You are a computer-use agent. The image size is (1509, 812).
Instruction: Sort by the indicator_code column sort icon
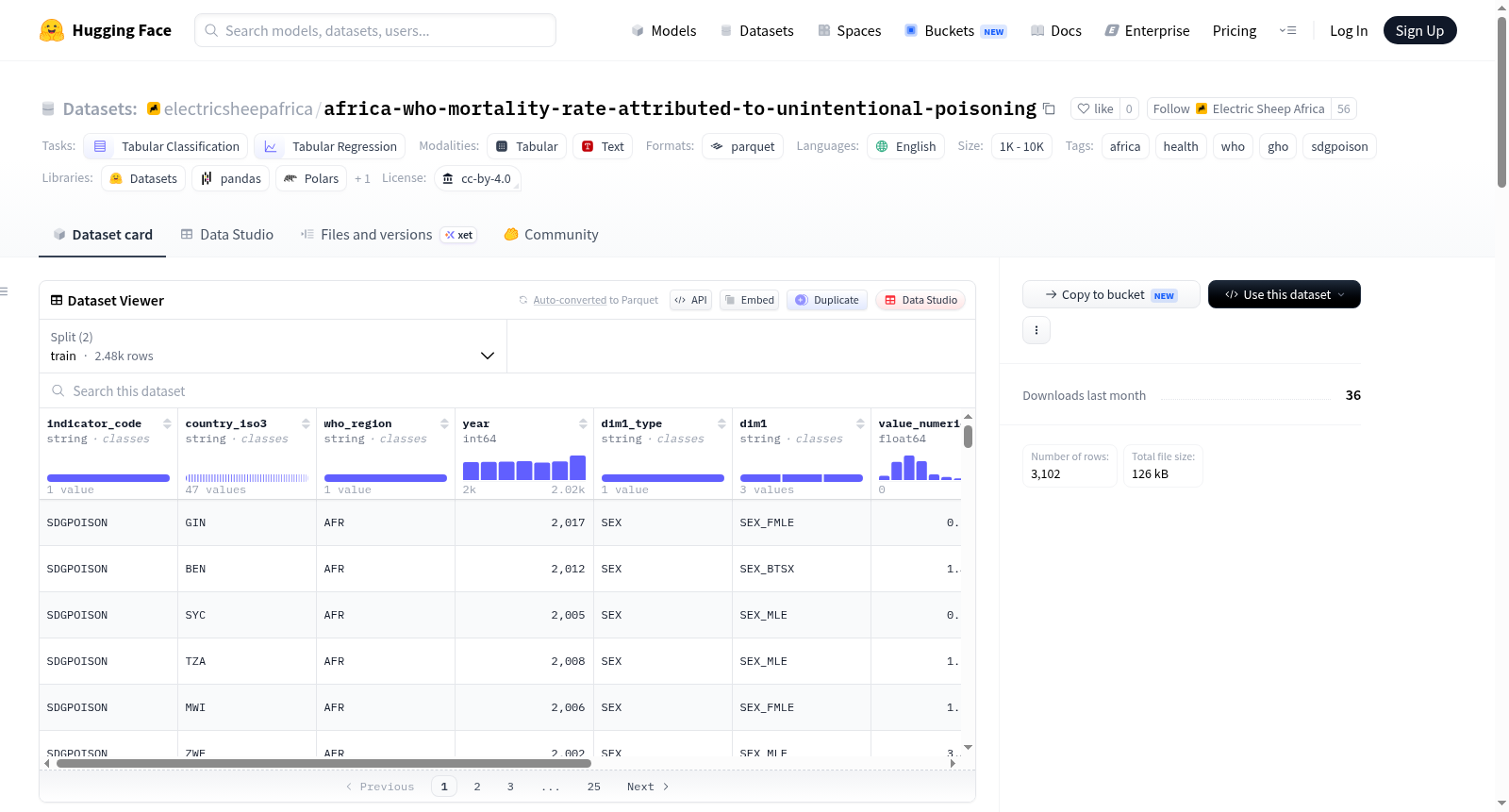167,423
